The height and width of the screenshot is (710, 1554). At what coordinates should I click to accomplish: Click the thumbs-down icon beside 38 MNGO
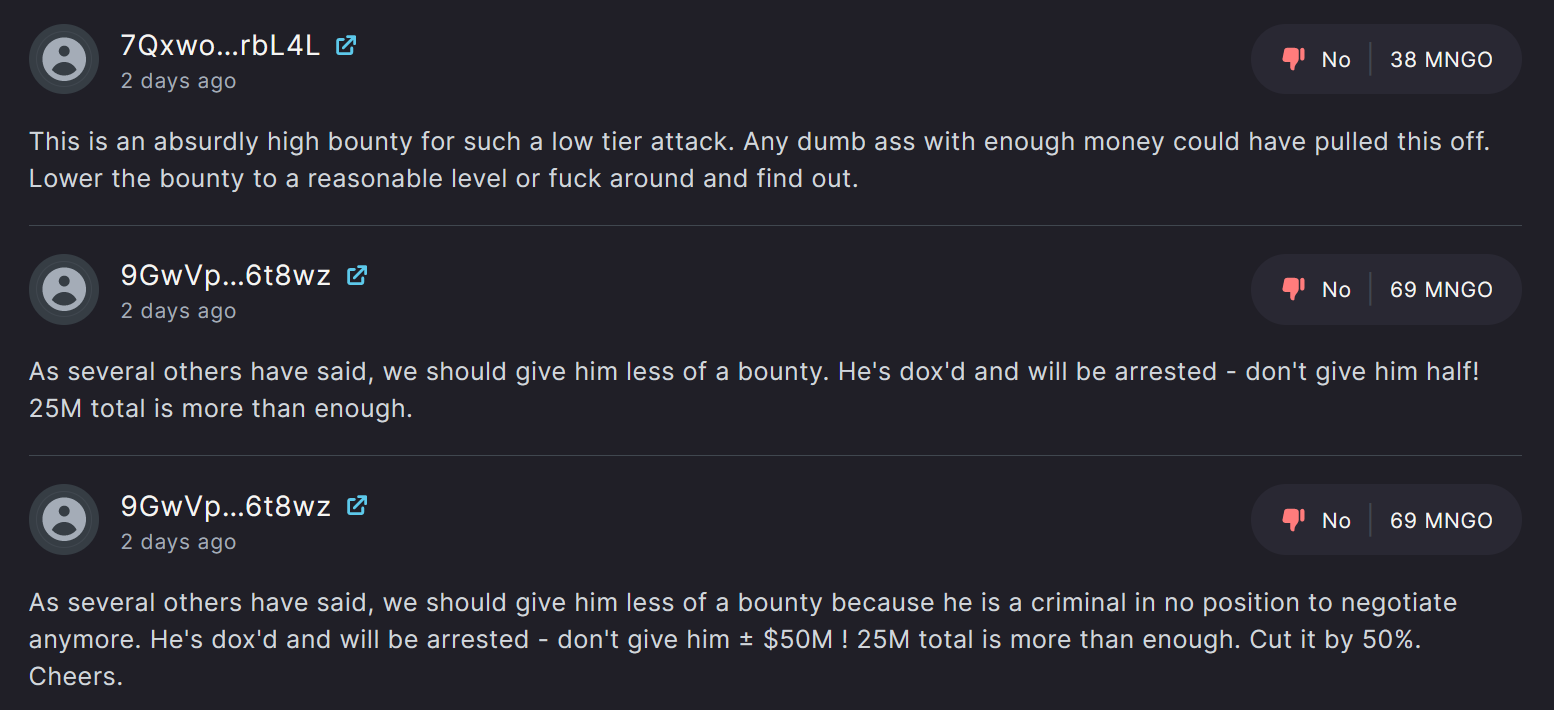[x=1294, y=59]
